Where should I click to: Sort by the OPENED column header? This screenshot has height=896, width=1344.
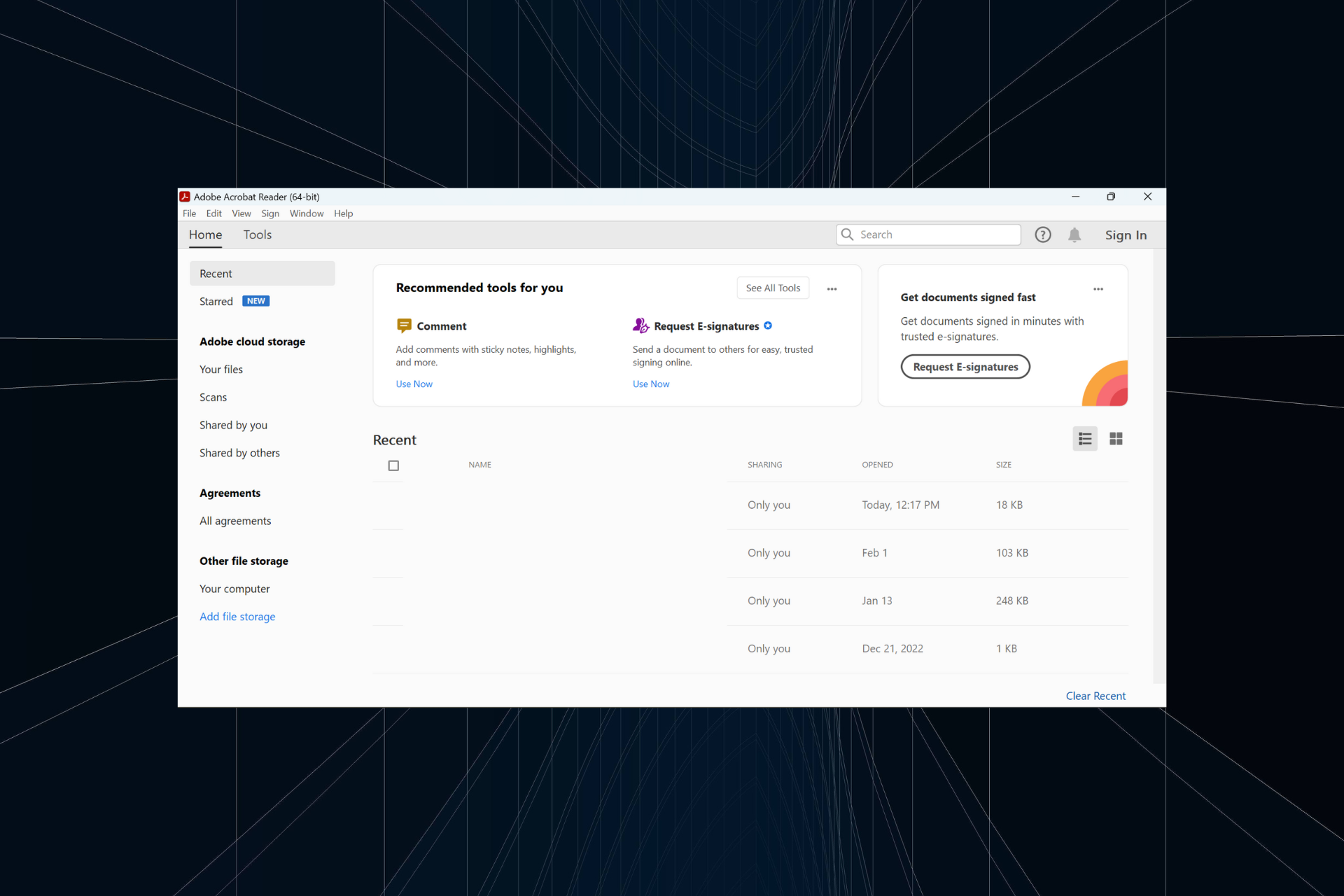(x=877, y=465)
